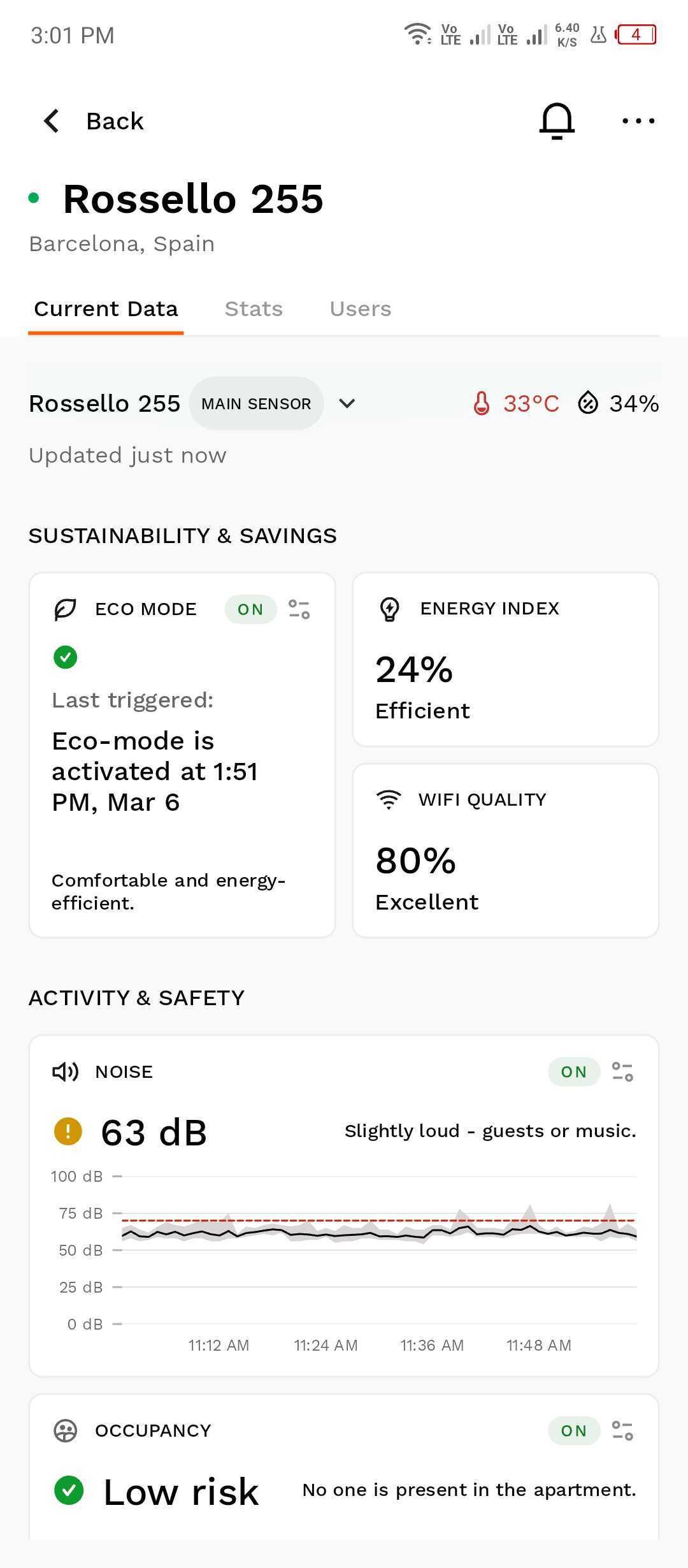Viewport: 688px width, 1568px height.
Task: Tap the Back text button
Action: point(115,121)
